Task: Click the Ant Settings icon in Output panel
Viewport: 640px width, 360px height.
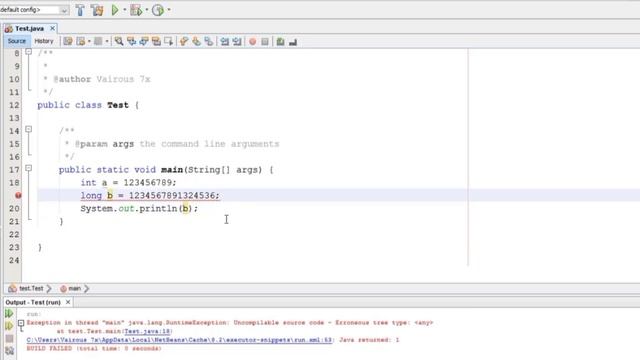Action: click(x=9, y=351)
